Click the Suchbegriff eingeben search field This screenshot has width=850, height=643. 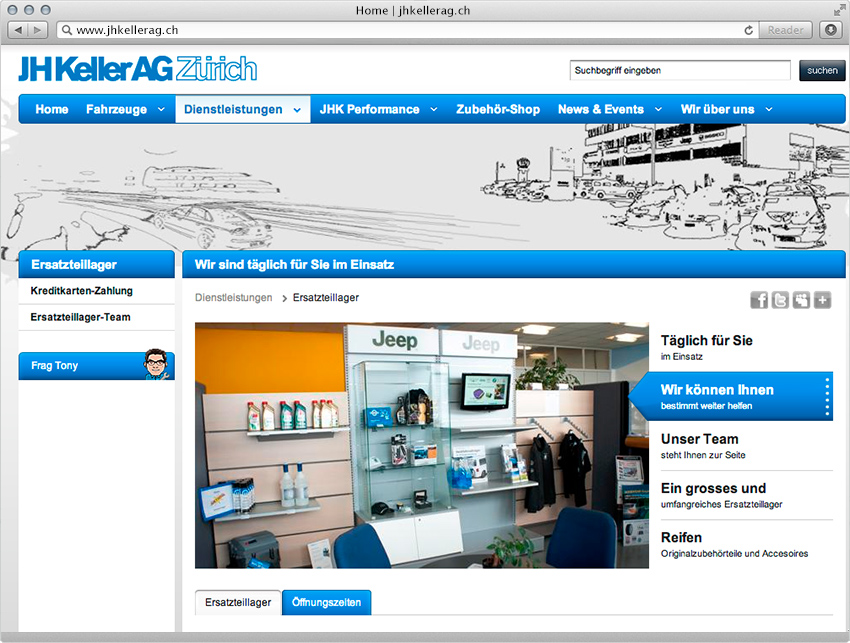pyautogui.click(x=680, y=70)
